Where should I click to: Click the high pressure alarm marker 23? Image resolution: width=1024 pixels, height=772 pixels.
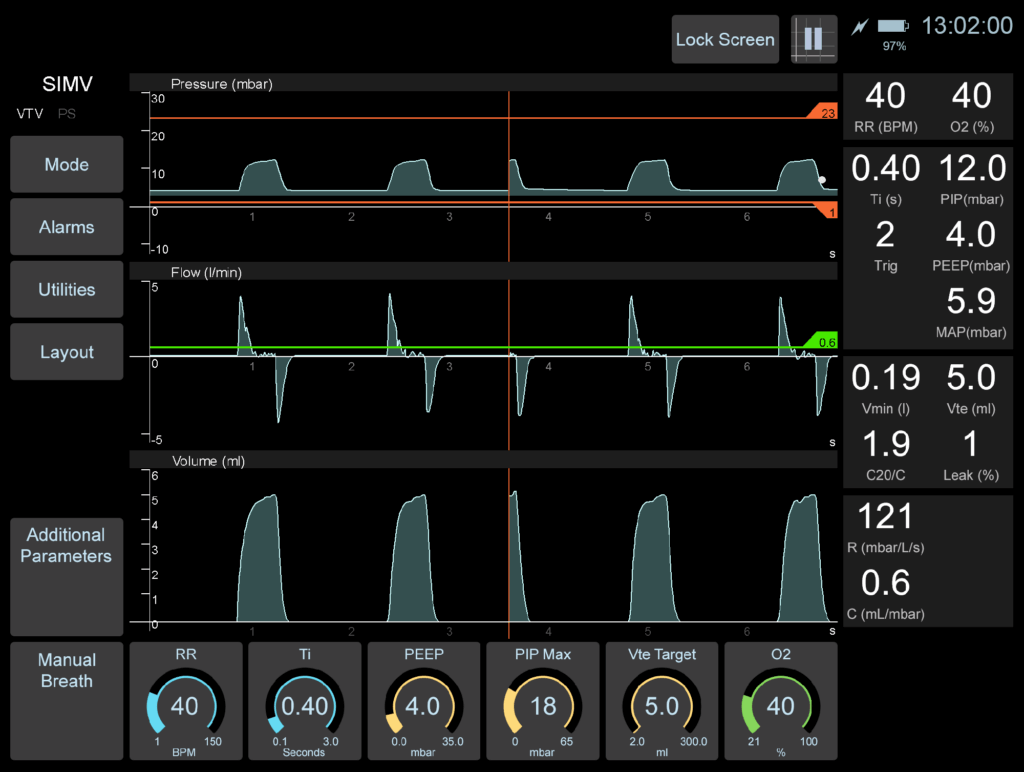click(x=823, y=111)
